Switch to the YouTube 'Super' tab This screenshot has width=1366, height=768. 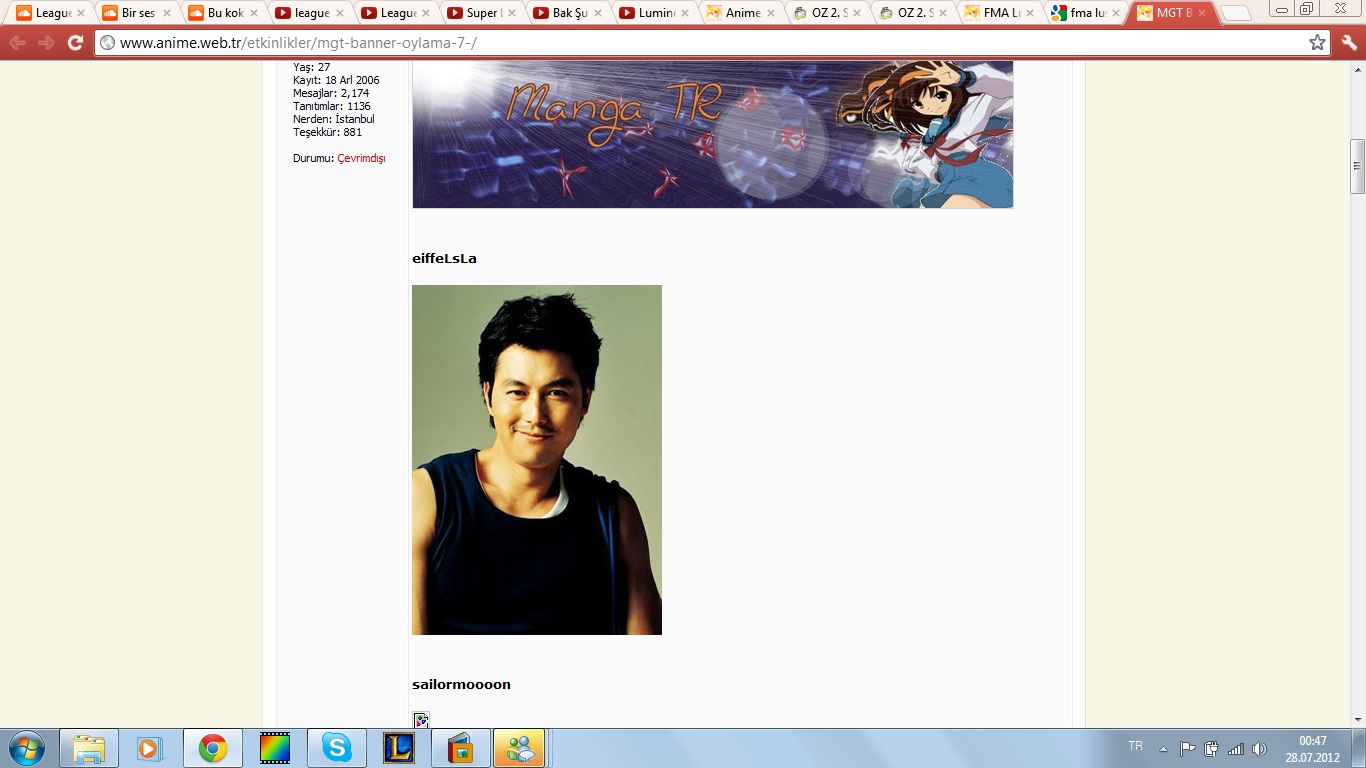(x=483, y=13)
